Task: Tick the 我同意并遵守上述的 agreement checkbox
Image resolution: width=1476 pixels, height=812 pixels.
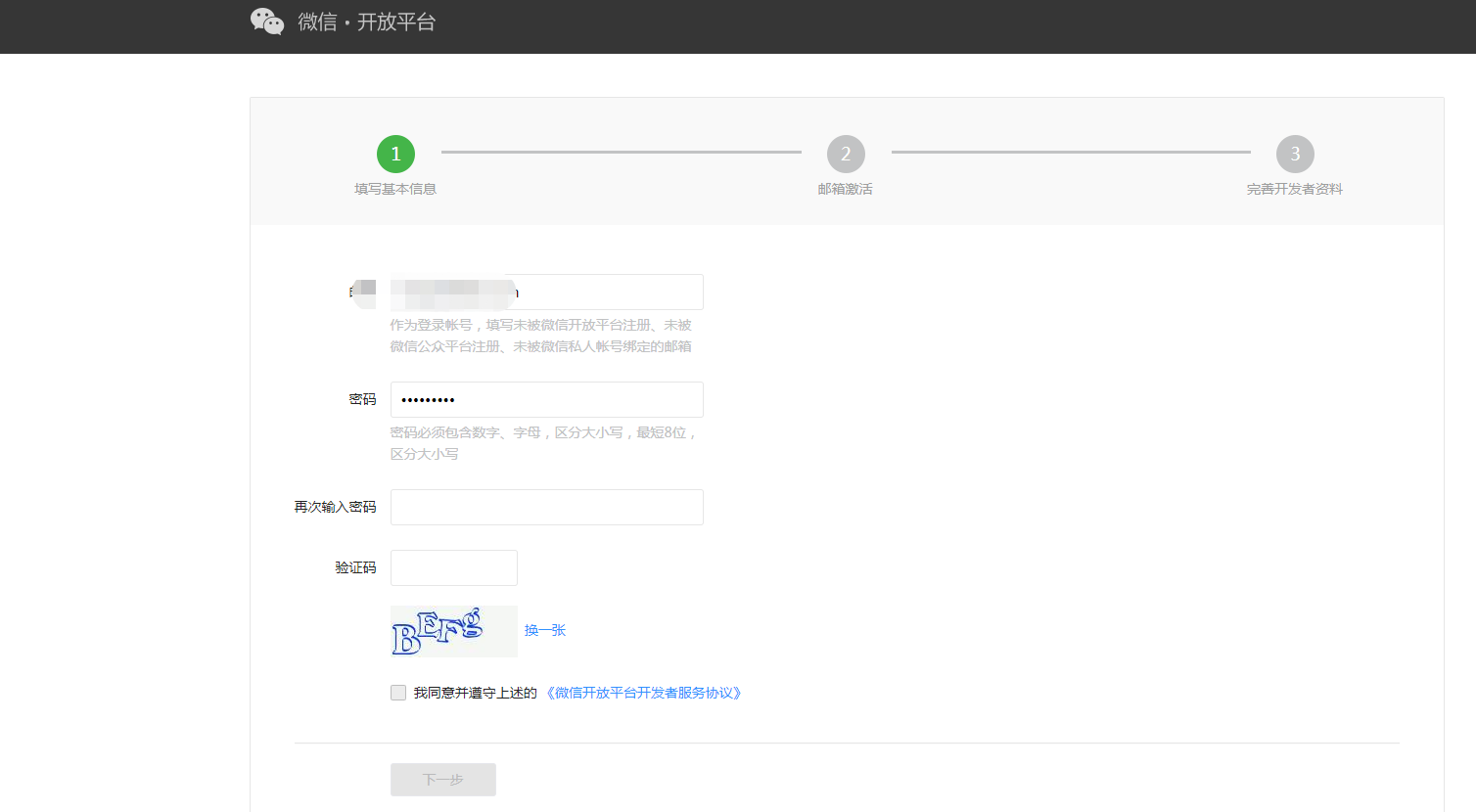Action: [398, 693]
